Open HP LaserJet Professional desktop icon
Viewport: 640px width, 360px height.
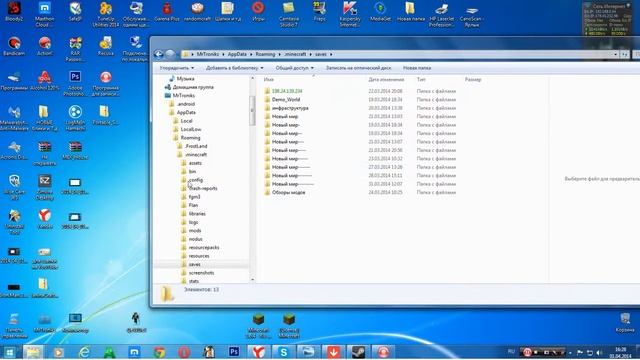[441, 14]
